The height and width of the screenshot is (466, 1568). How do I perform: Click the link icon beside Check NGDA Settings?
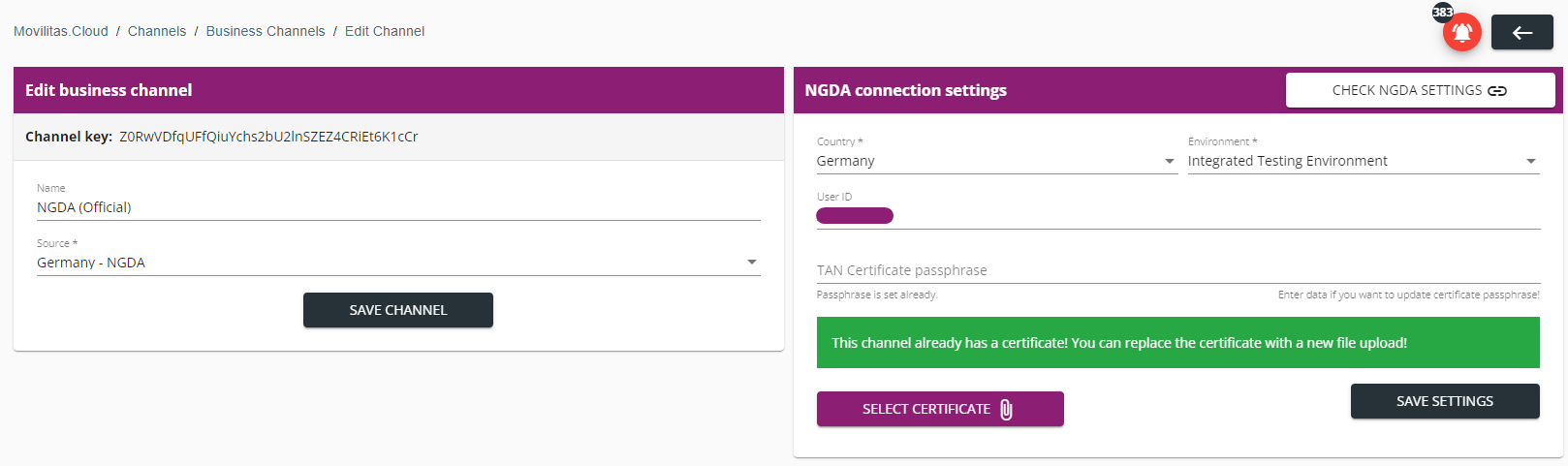pos(1497,91)
